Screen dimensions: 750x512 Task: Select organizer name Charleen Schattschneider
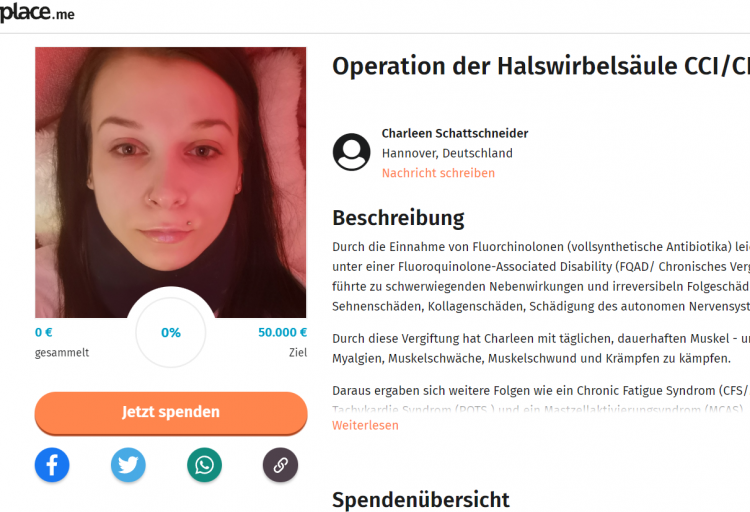[455, 133]
